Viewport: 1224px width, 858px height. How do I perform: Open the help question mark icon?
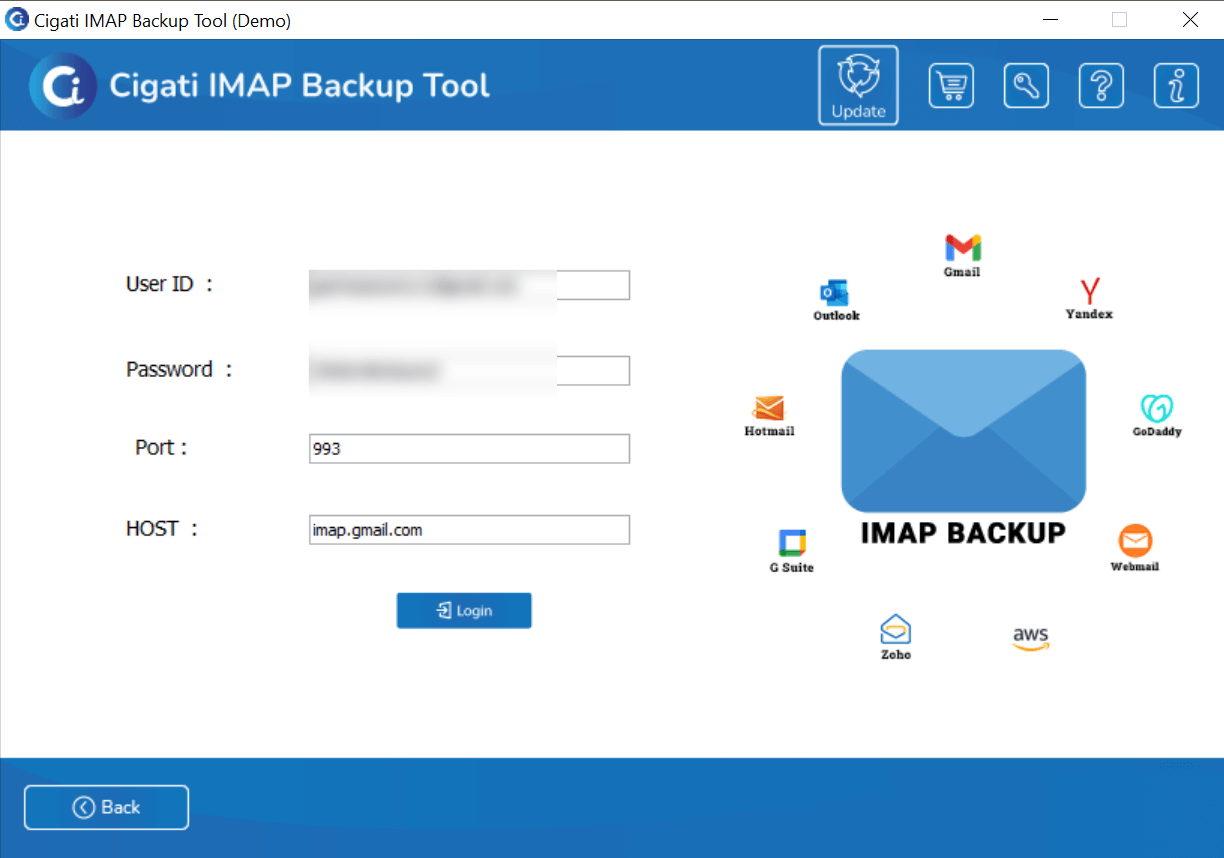(1101, 86)
